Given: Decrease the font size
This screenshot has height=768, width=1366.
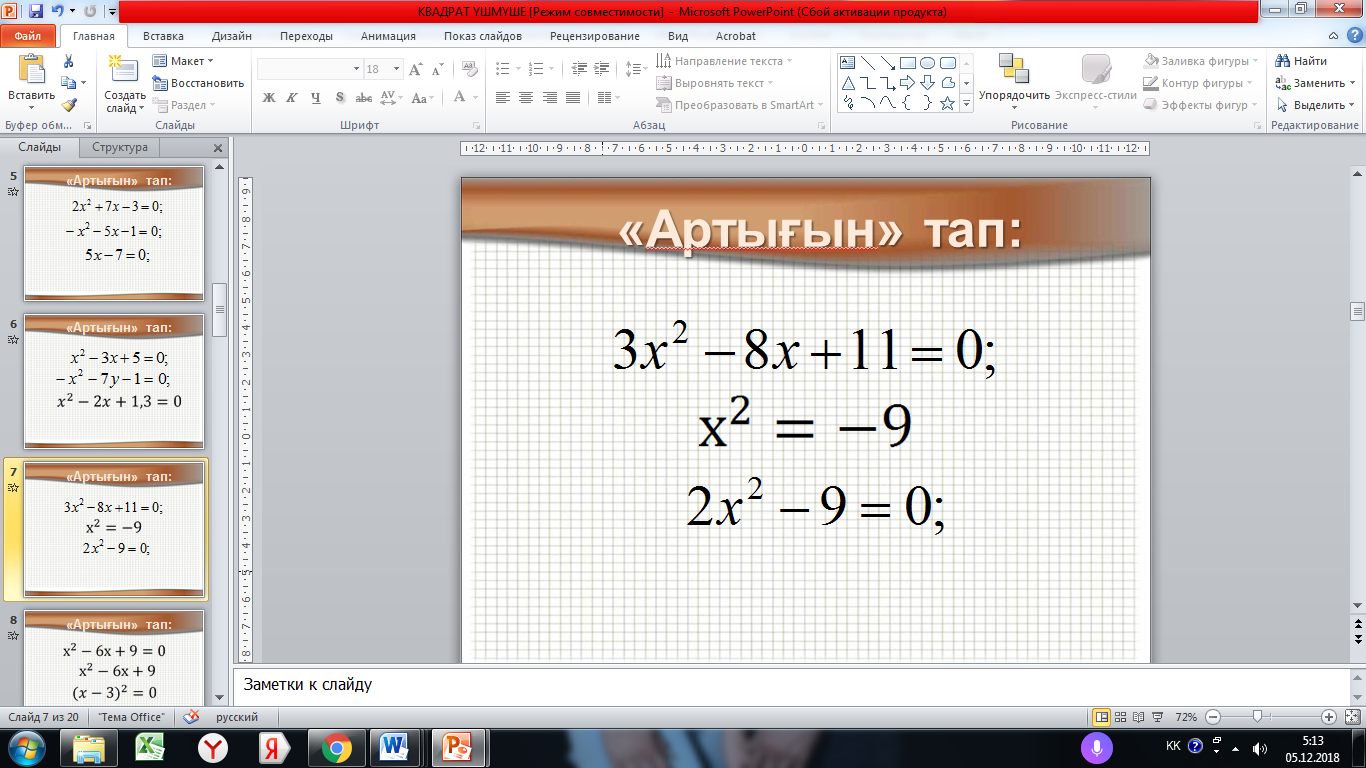Looking at the screenshot, I should coord(438,69).
